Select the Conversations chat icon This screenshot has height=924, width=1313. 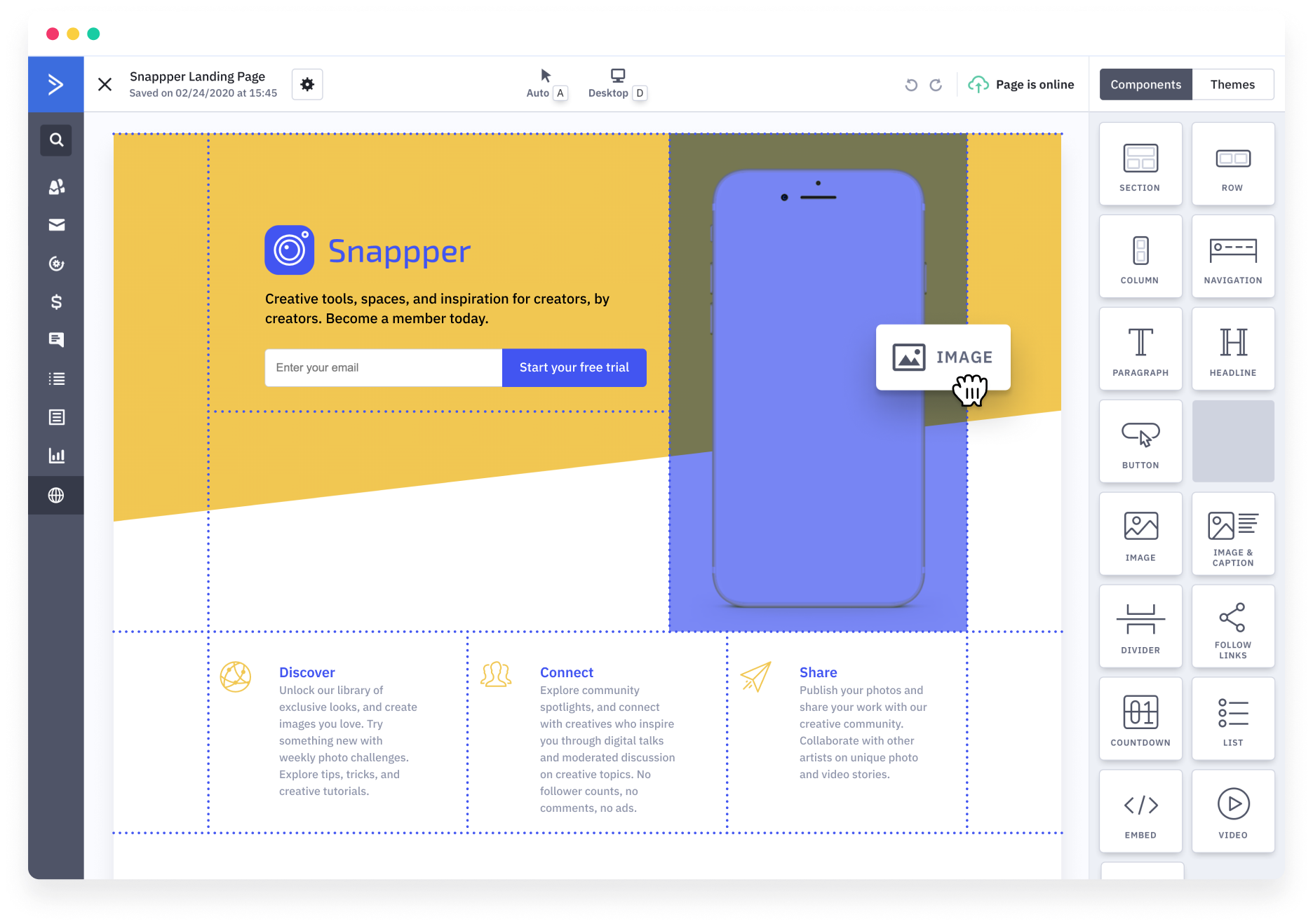(x=56, y=340)
